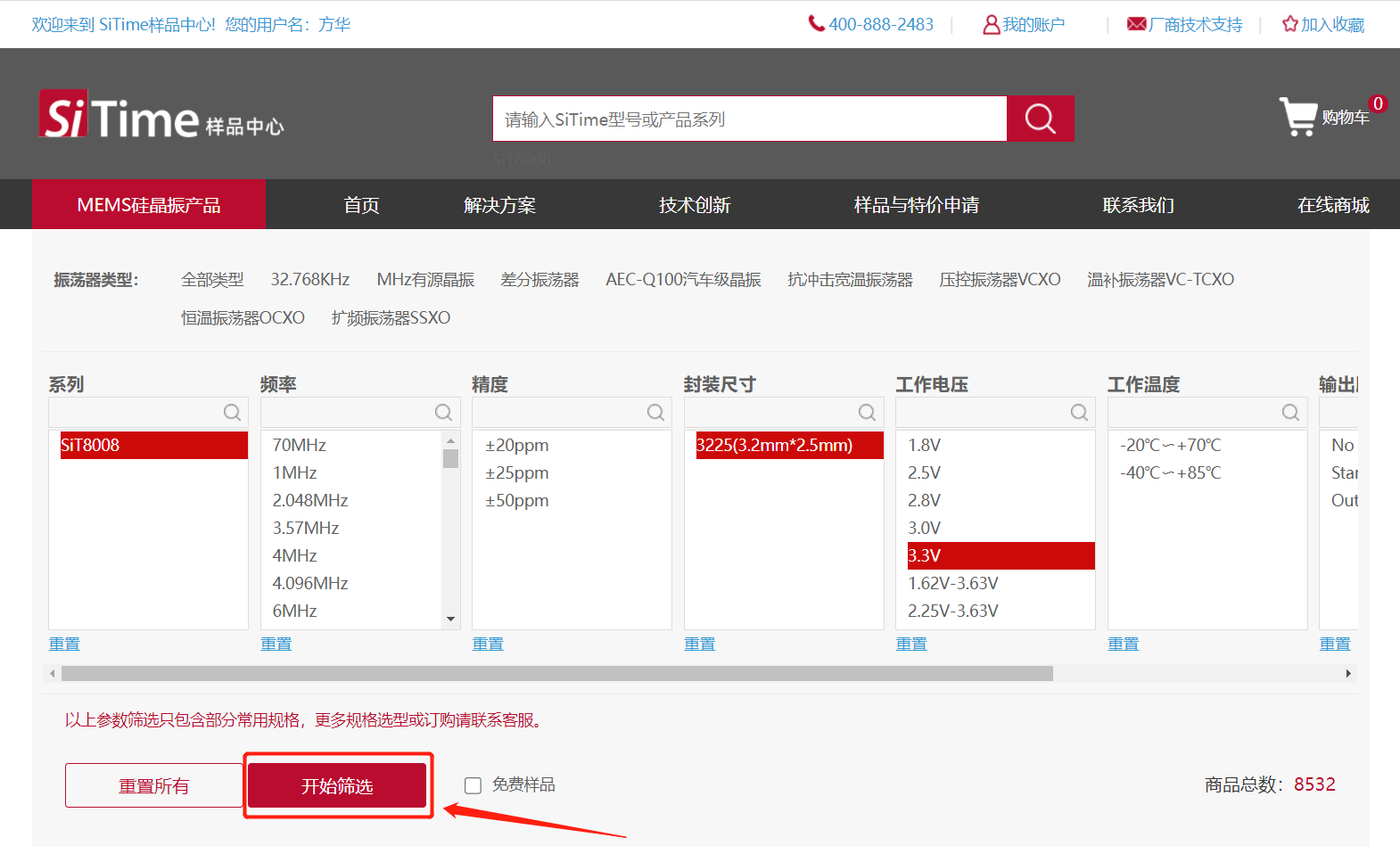Click the star favorites icon
This screenshot has height=862, width=1400.
pos(1289,24)
